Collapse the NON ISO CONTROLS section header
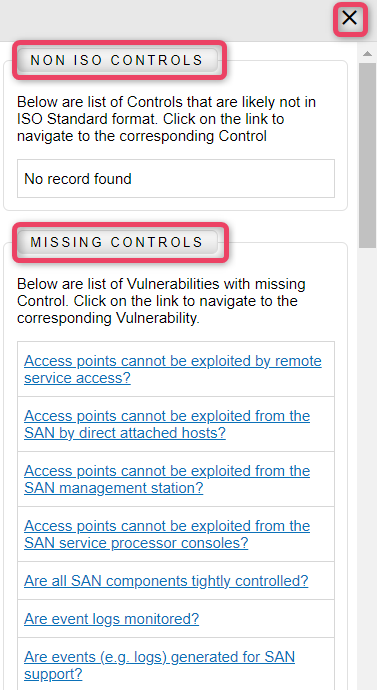This screenshot has height=690, width=377. pyautogui.click(x=117, y=60)
